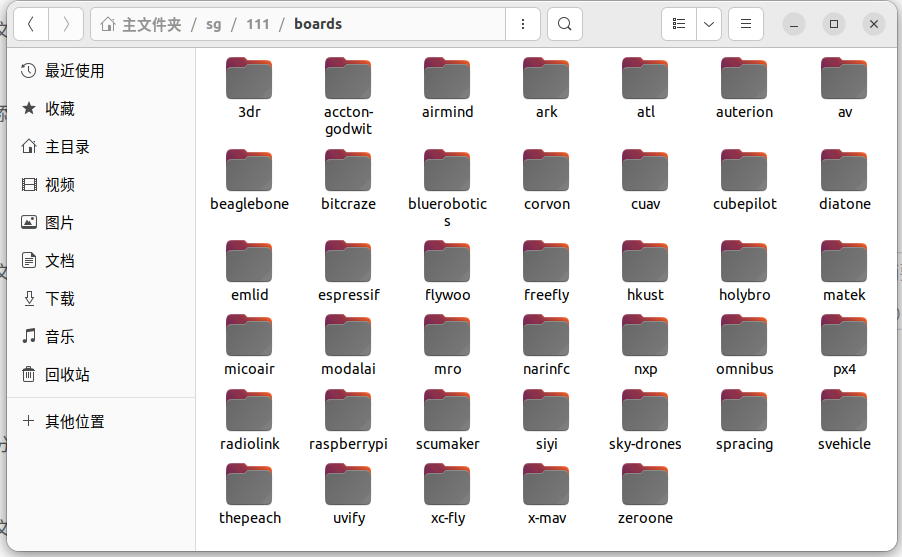The height and width of the screenshot is (557, 902).
Task: Click the nxp folder name
Action: tap(645, 369)
